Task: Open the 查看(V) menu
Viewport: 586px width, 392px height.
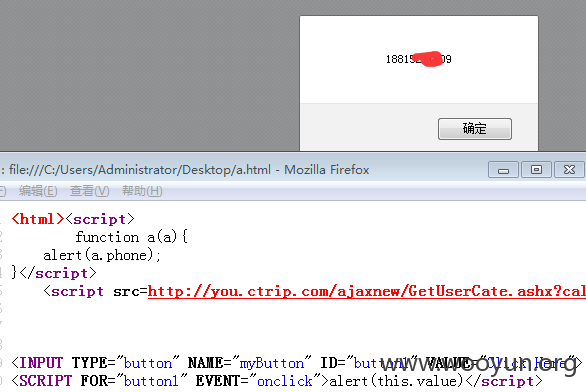Action: click(90, 191)
